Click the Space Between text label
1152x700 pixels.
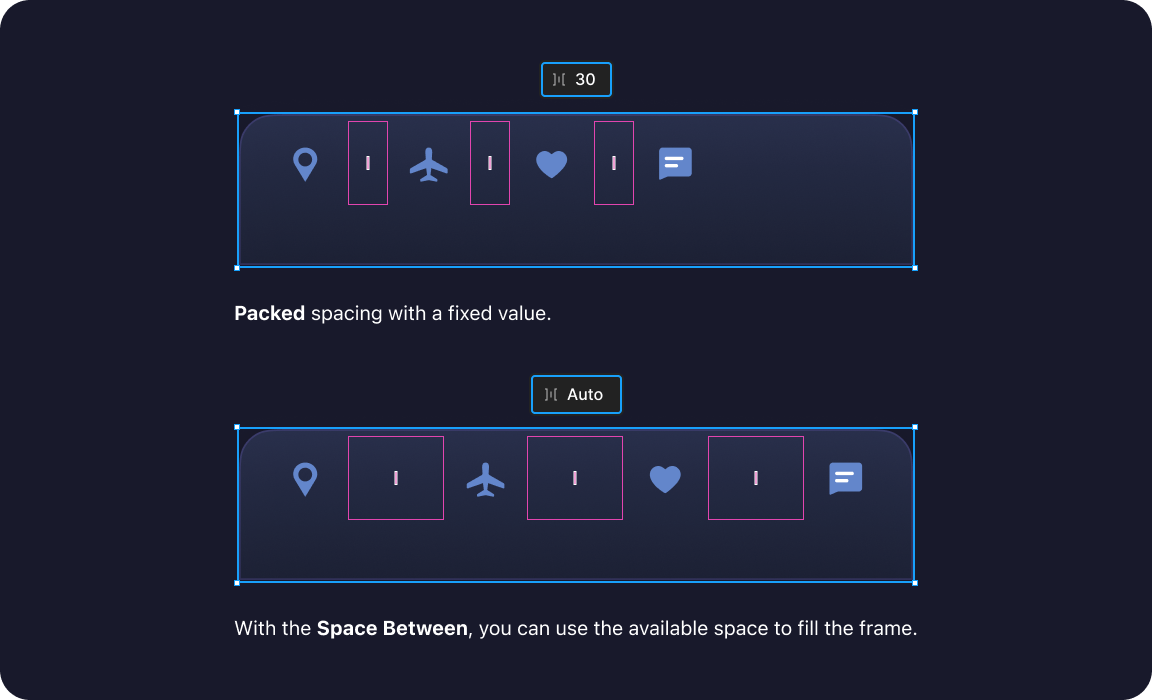click(x=391, y=628)
